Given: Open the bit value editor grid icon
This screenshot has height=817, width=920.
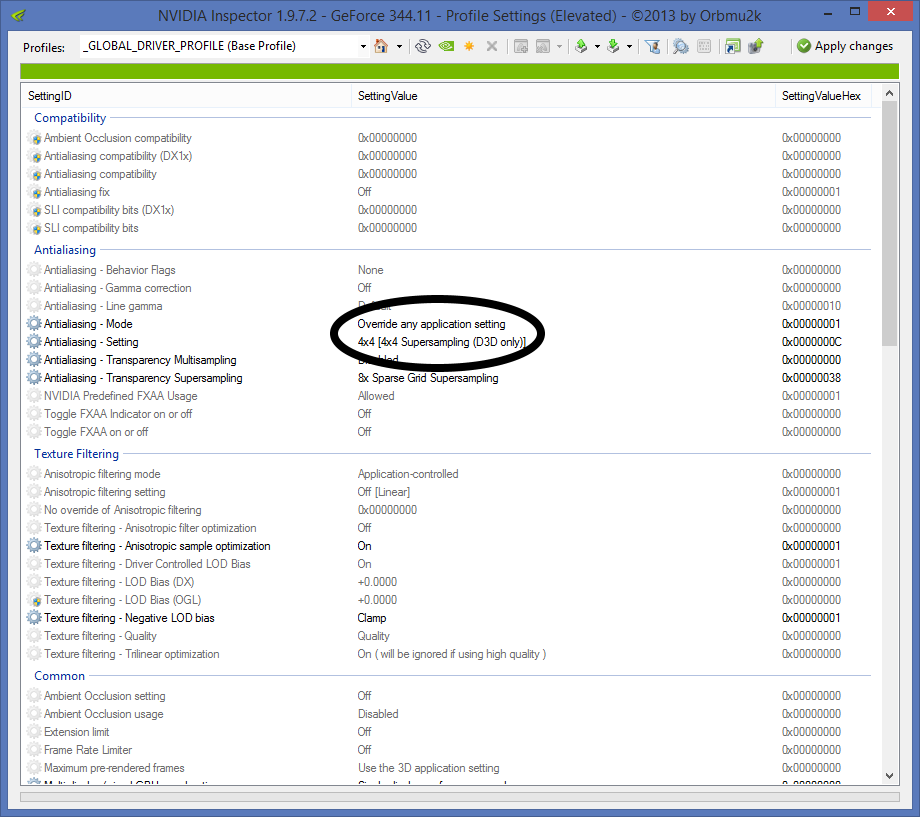Looking at the screenshot, I should click(x=704, y=46).
